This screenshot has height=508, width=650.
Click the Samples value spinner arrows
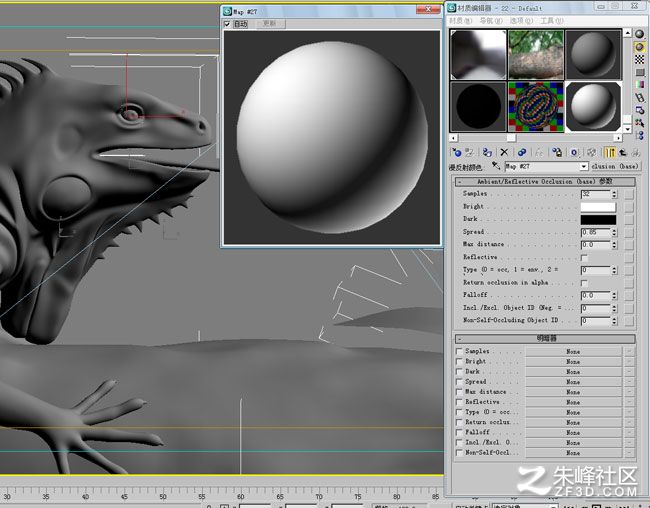614,194
